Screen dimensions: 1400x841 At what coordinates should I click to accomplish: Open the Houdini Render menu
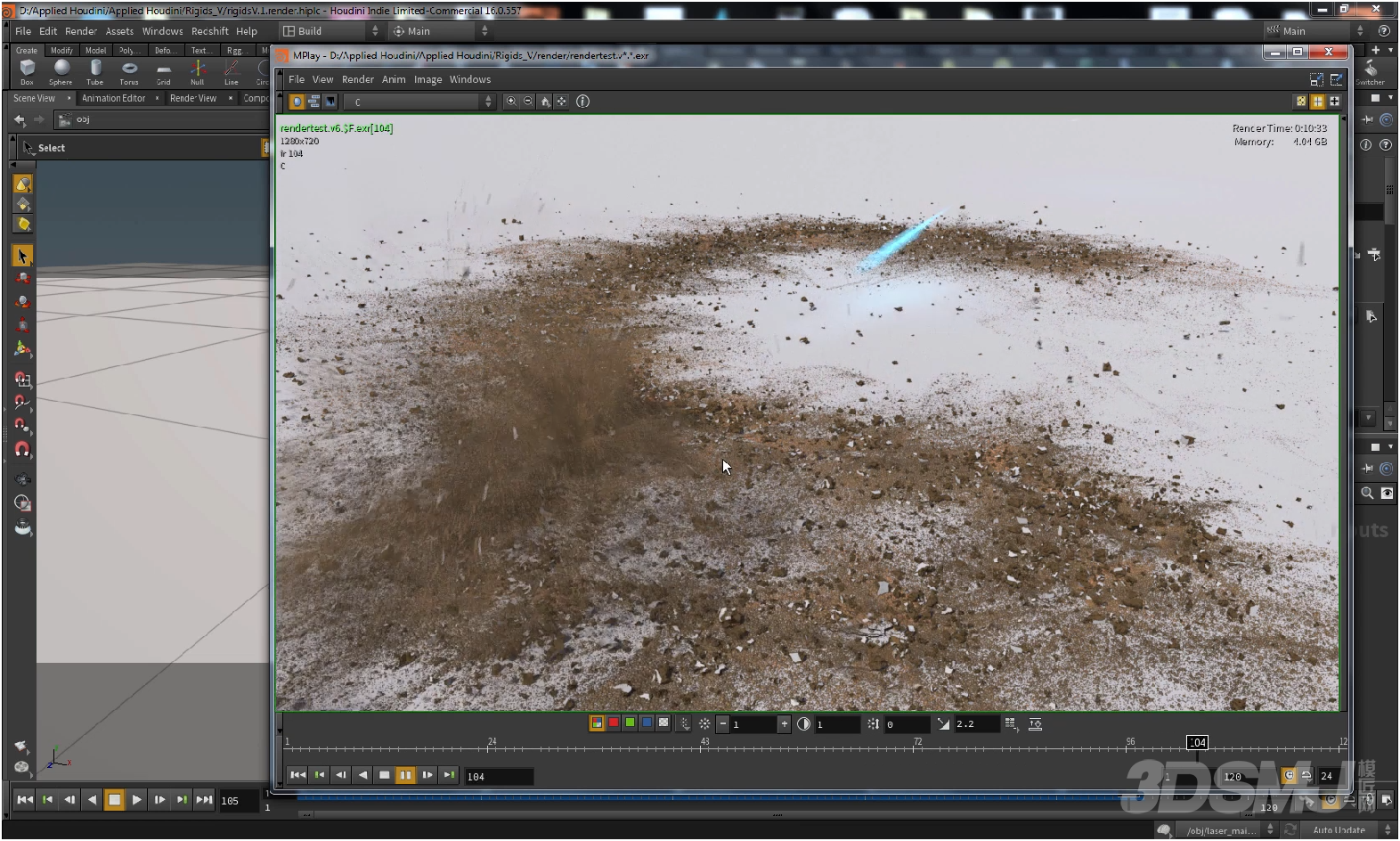point(81,31)
